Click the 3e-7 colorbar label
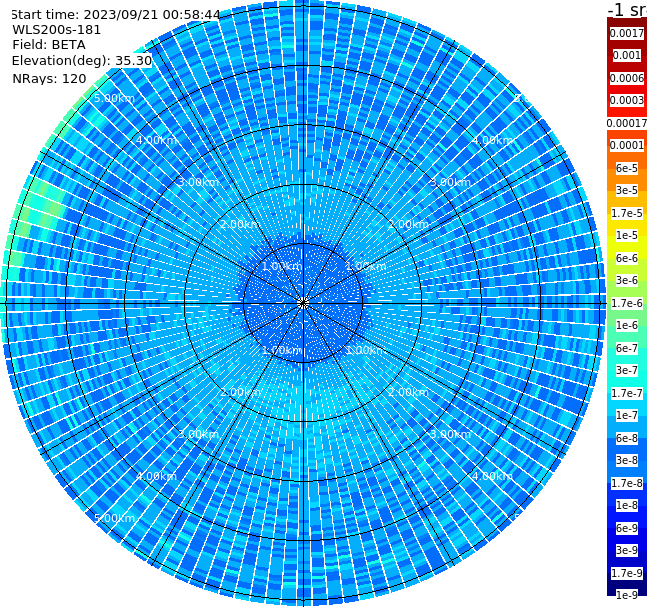This screenshot has width=647, height=607. tap(627, 370)
